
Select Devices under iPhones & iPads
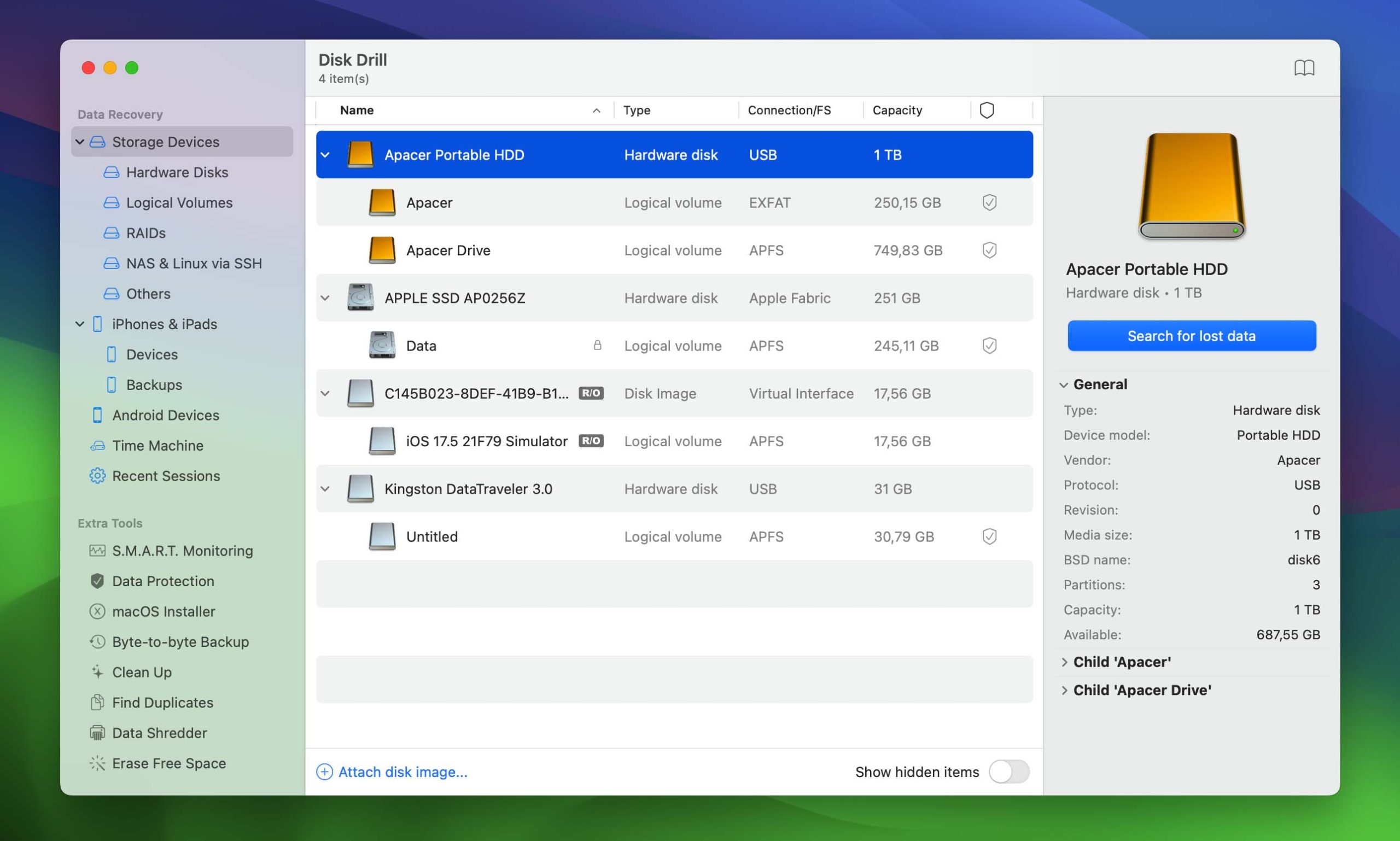[x=152, y=354]
